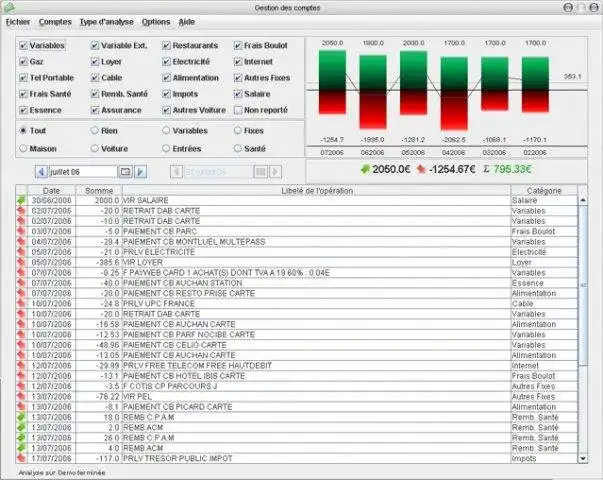Toggle the Essence checkbox
Image resolution: width=603 pixels, height=480 pixels.
pyautogui.click(x=23, y=110)
